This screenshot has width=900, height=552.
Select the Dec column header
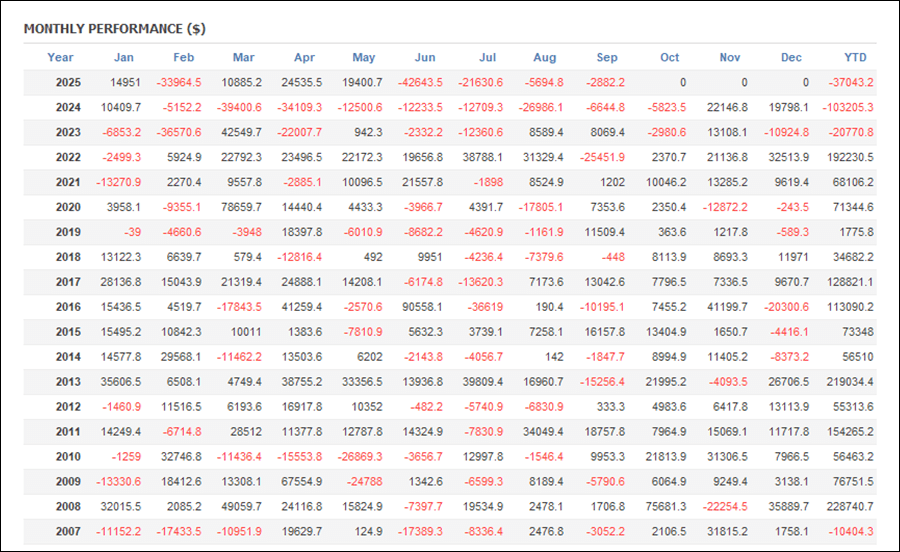tap(791, 57)
